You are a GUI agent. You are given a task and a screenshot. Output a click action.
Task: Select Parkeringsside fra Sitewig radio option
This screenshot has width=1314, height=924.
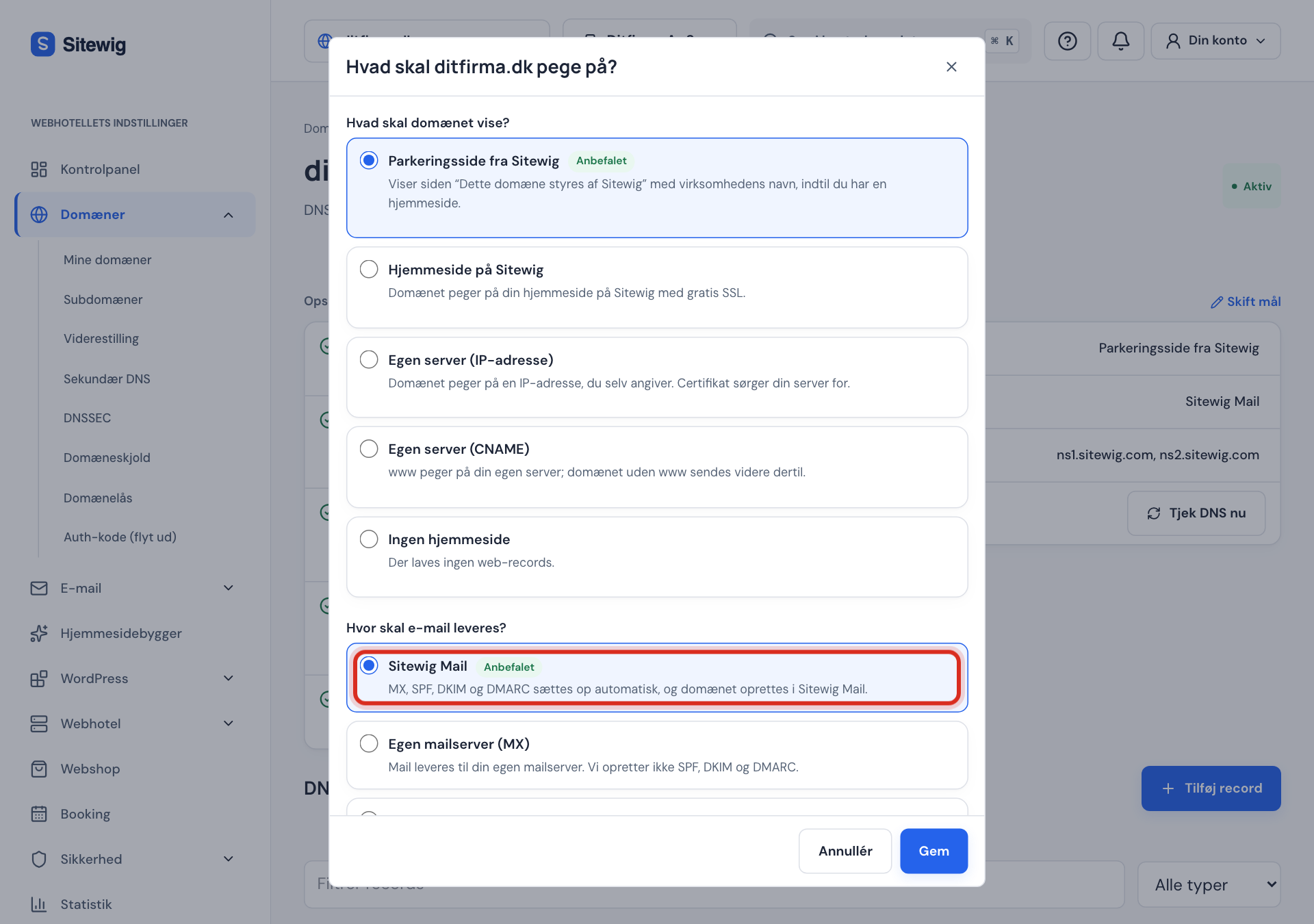click(369, 160)
